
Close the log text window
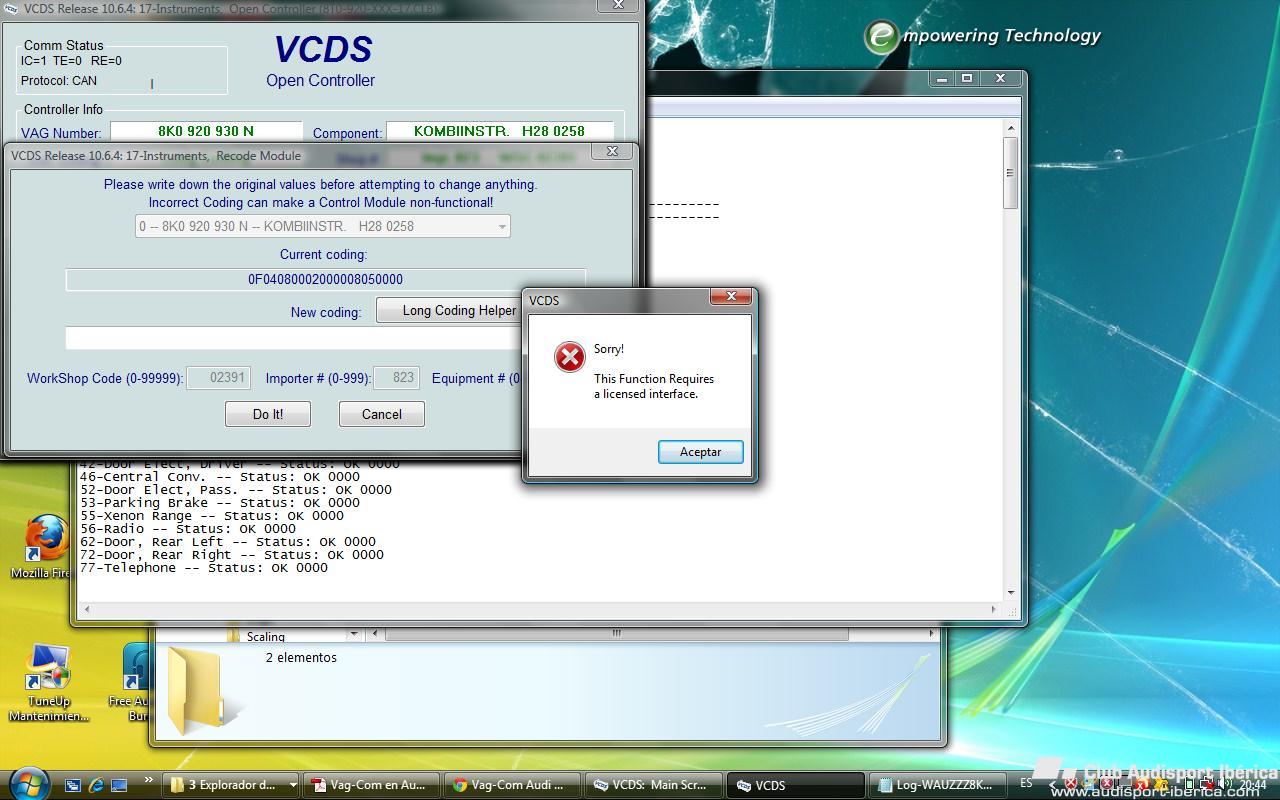1000,78
